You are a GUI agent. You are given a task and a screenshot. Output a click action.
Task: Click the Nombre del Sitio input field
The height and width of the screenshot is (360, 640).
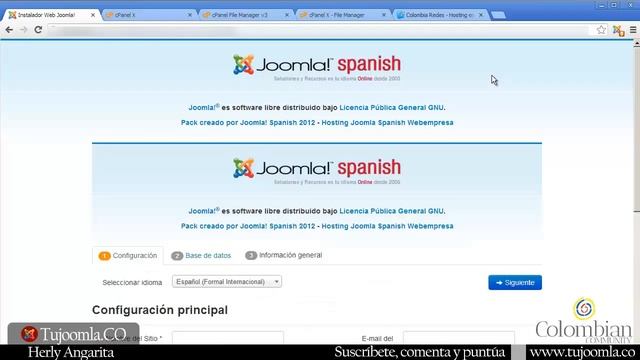228,338
